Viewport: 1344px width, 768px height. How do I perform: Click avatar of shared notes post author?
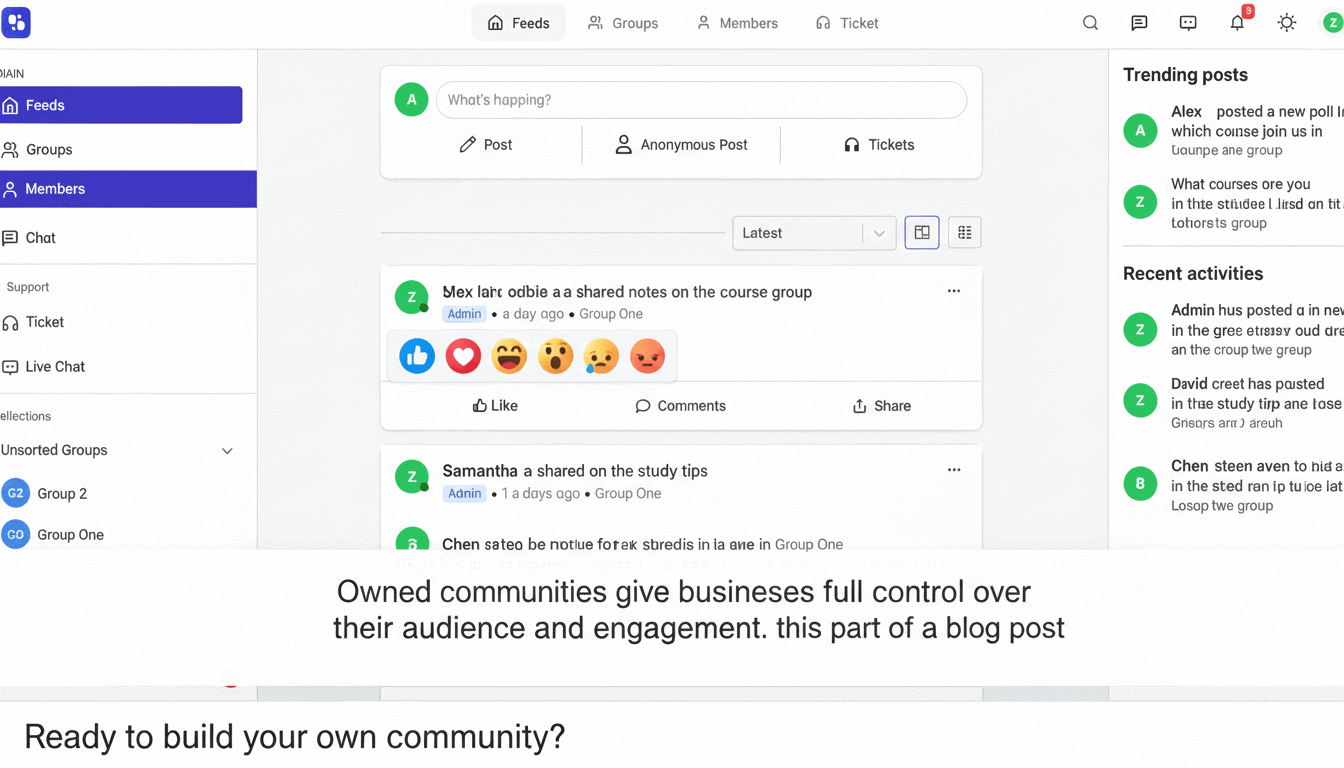tap(411, 297)
